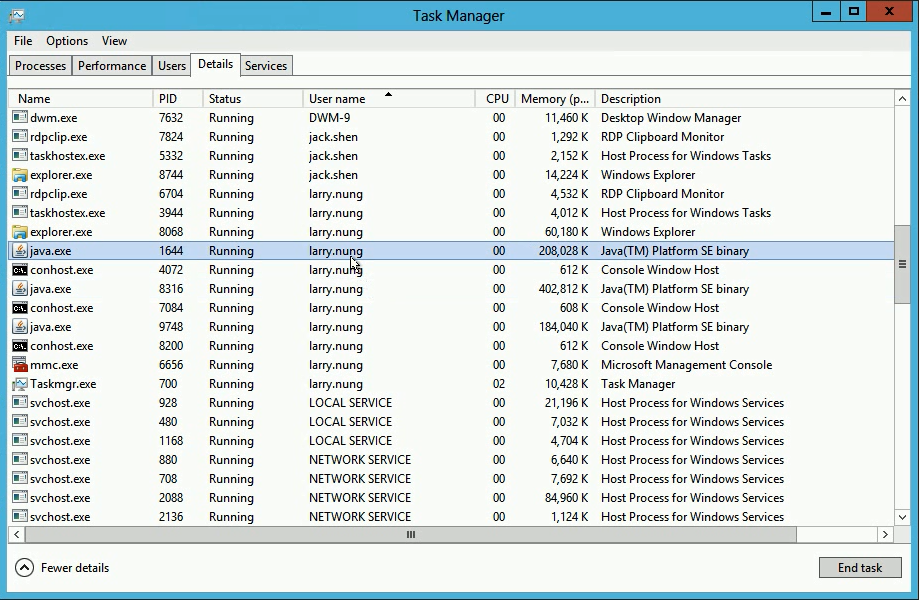This screenshot has width=919, height=600.
Task: Maximize the Task Manager window
Action: (x=853, y=12)
